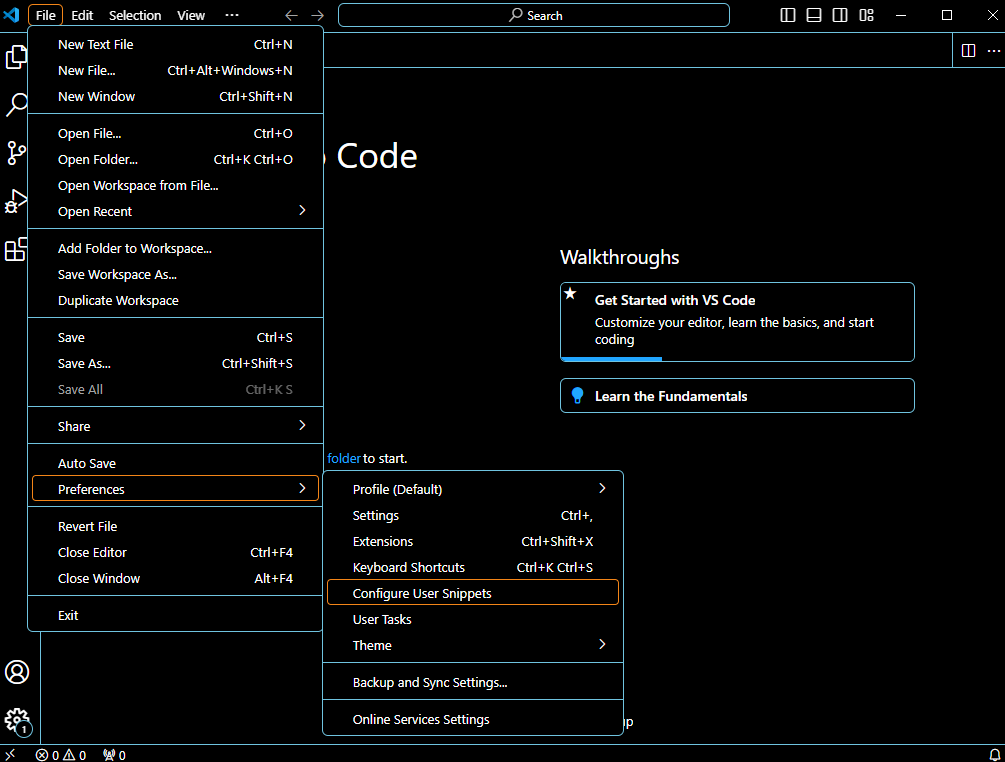Toggle the primary side bar layout icon
The width and height of the screenshot is (1005, 762).
coord(788,15)
